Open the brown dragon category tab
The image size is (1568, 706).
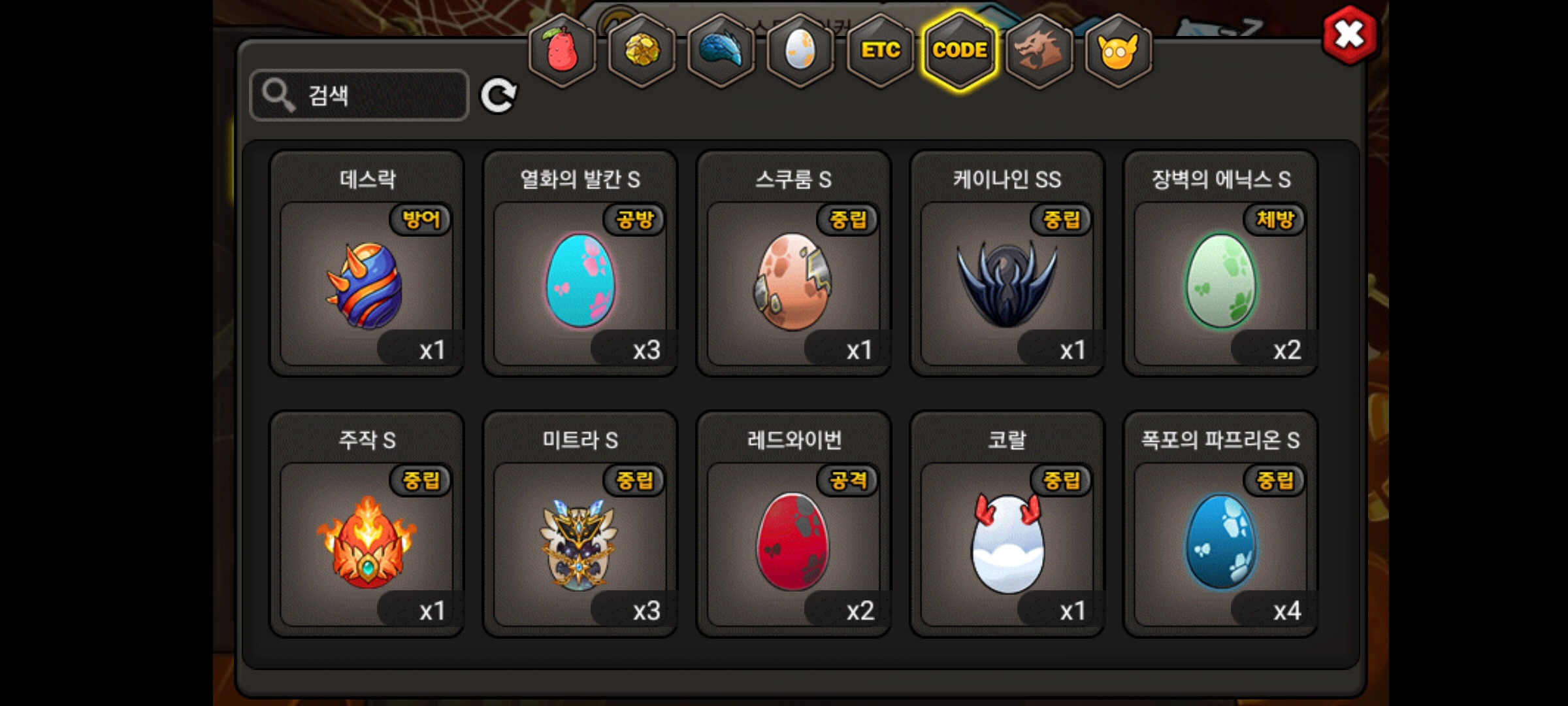click(1039, 50)
